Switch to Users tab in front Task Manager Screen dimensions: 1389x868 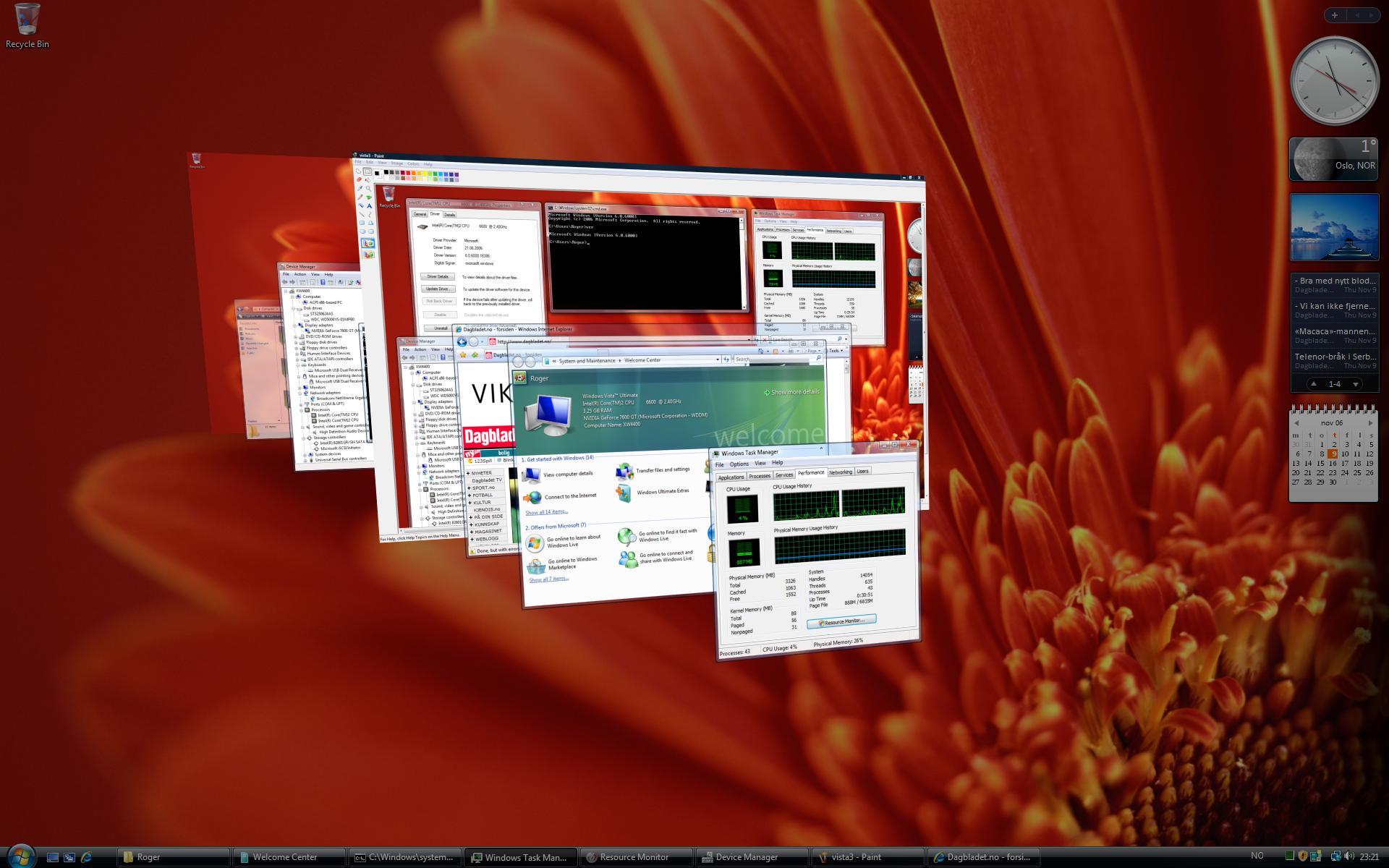pyautogui.click(x=862, y=471)
